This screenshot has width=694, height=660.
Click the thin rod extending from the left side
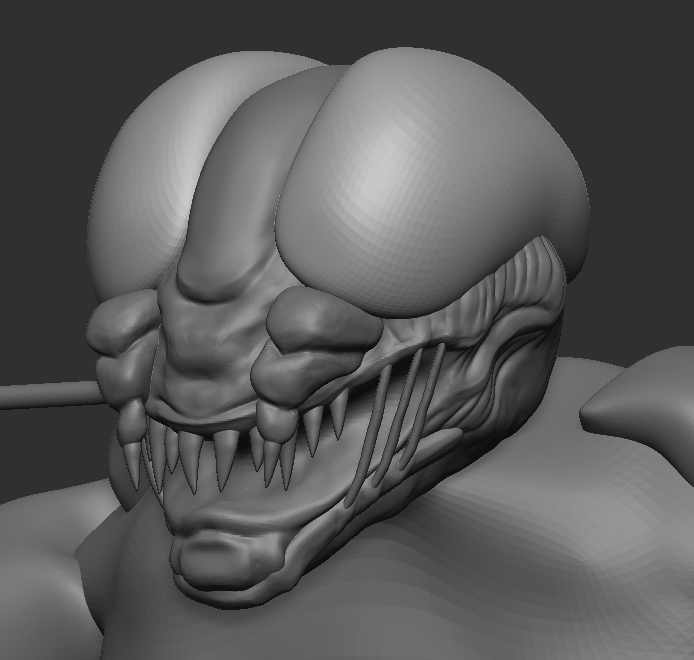[x=51, y=394]
